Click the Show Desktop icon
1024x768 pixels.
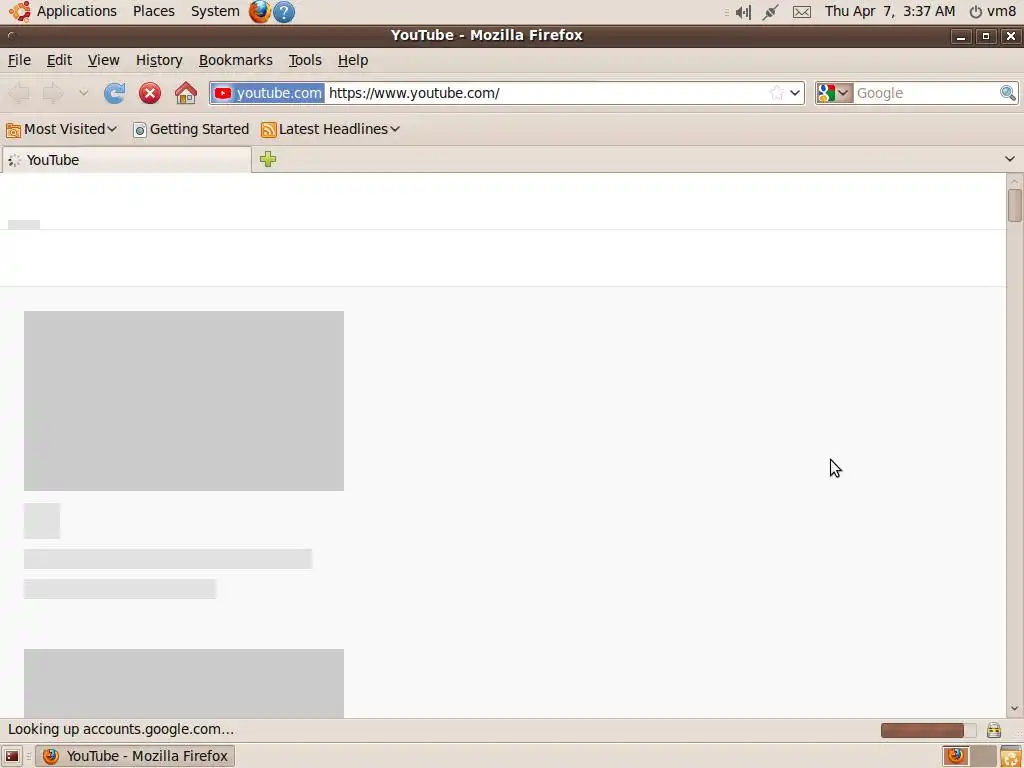(x=12, y=756)
